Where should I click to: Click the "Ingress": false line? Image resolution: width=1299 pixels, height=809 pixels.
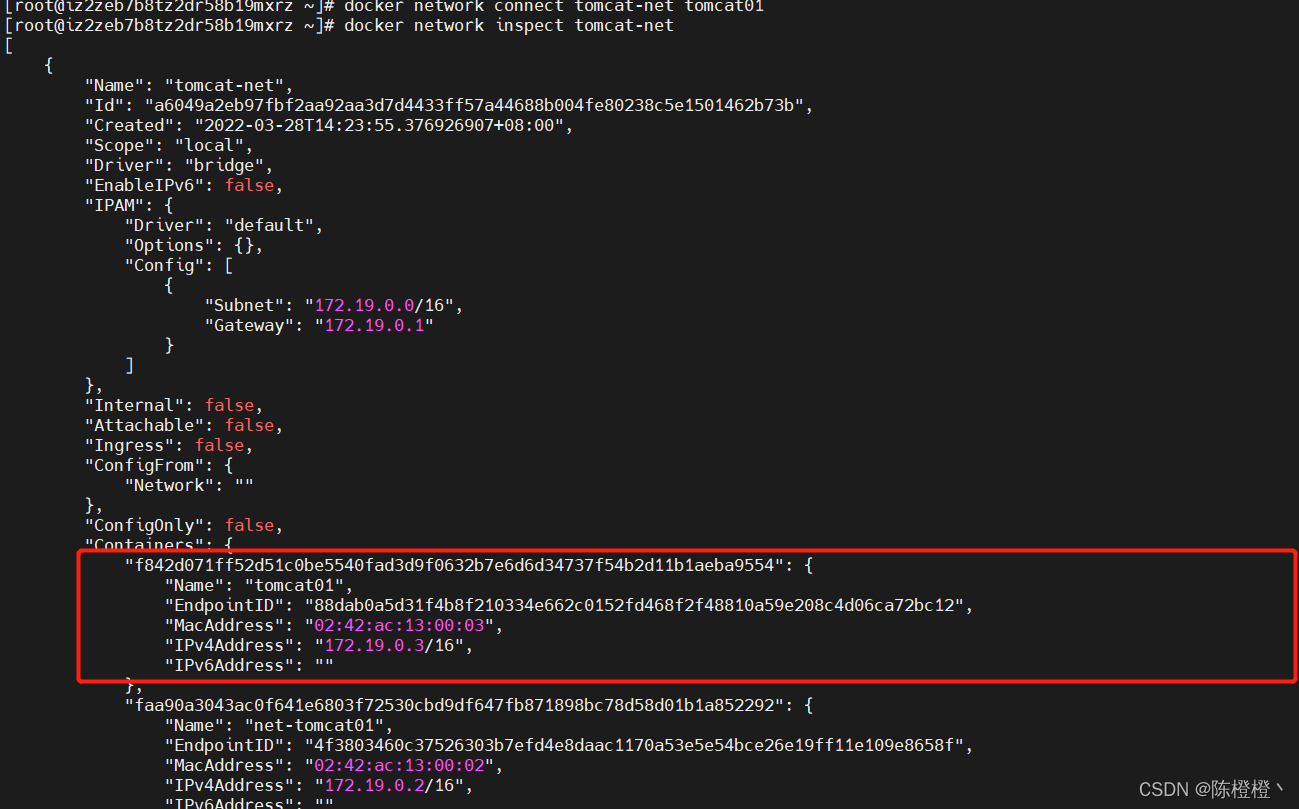click(x=169, y=445)
